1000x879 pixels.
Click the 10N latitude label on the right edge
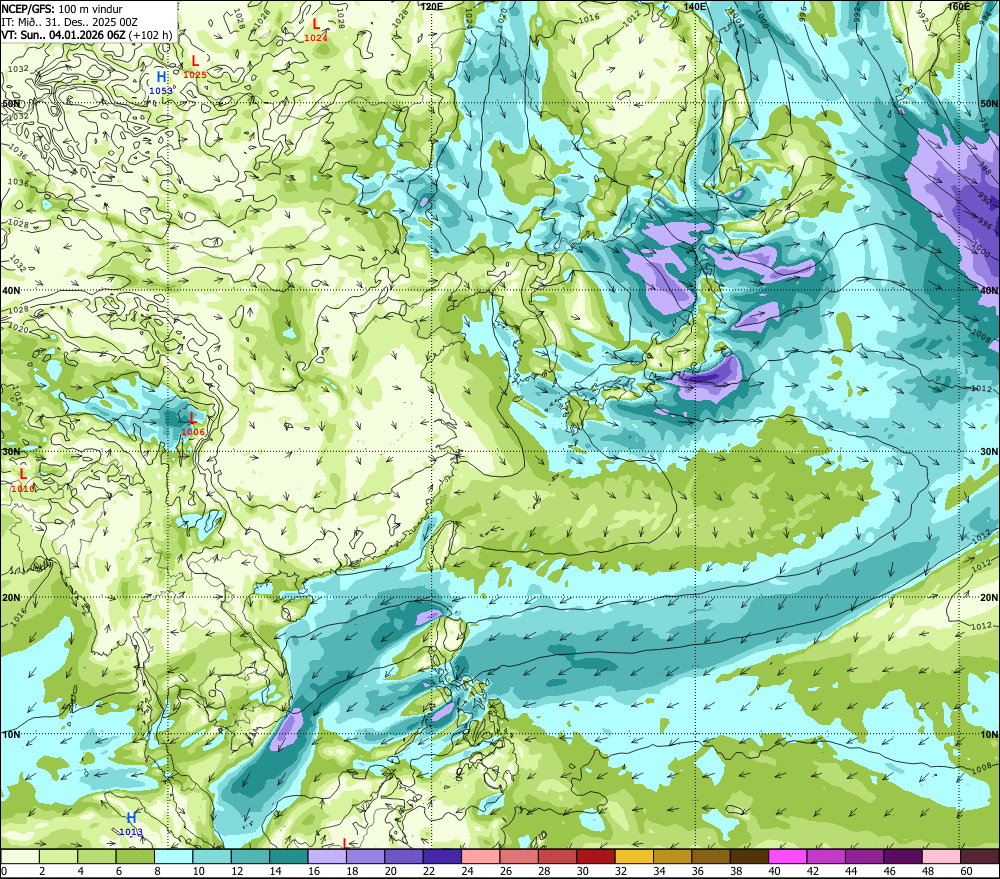989,735
